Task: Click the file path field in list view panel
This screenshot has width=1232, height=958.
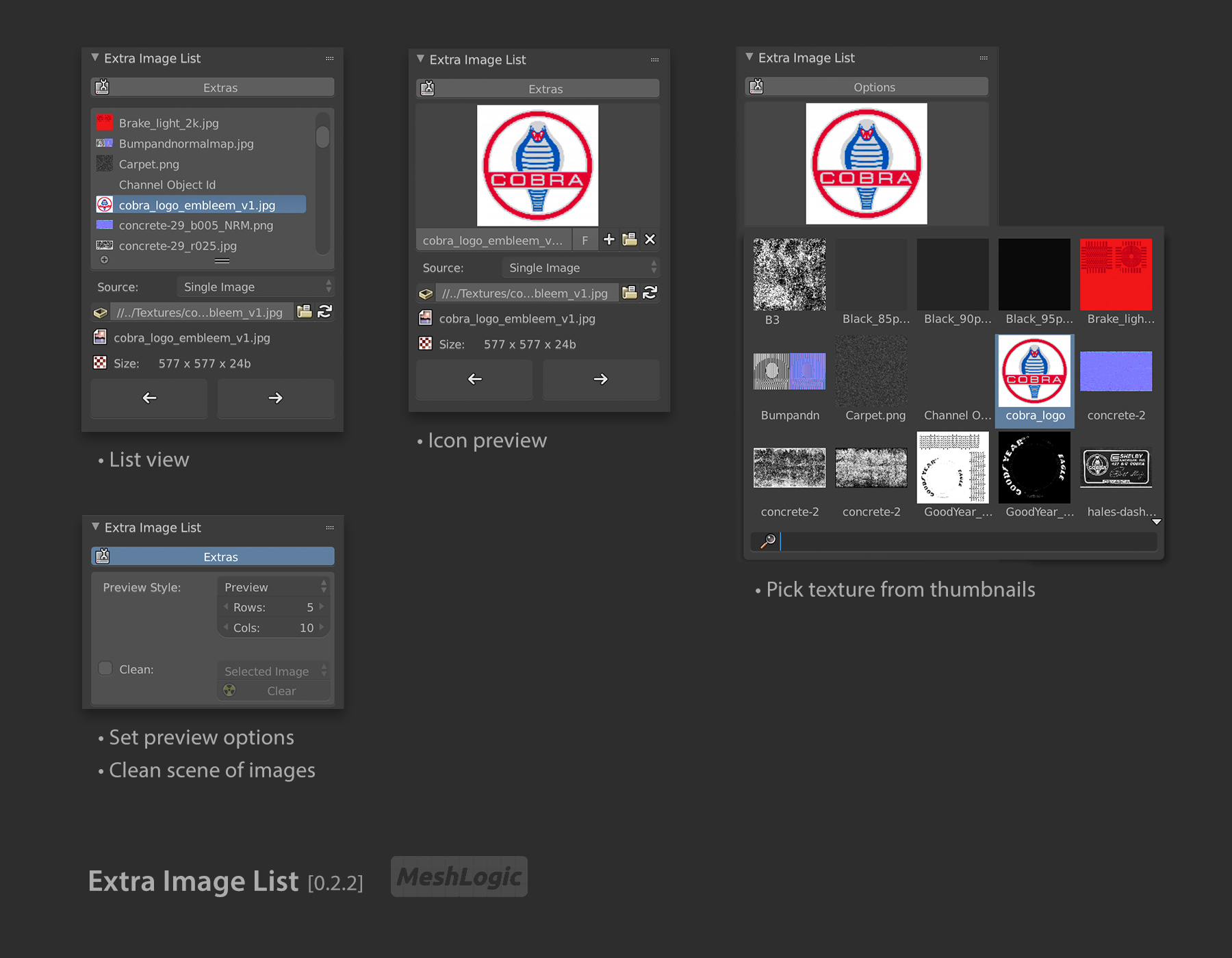Action: pos(202,313)
